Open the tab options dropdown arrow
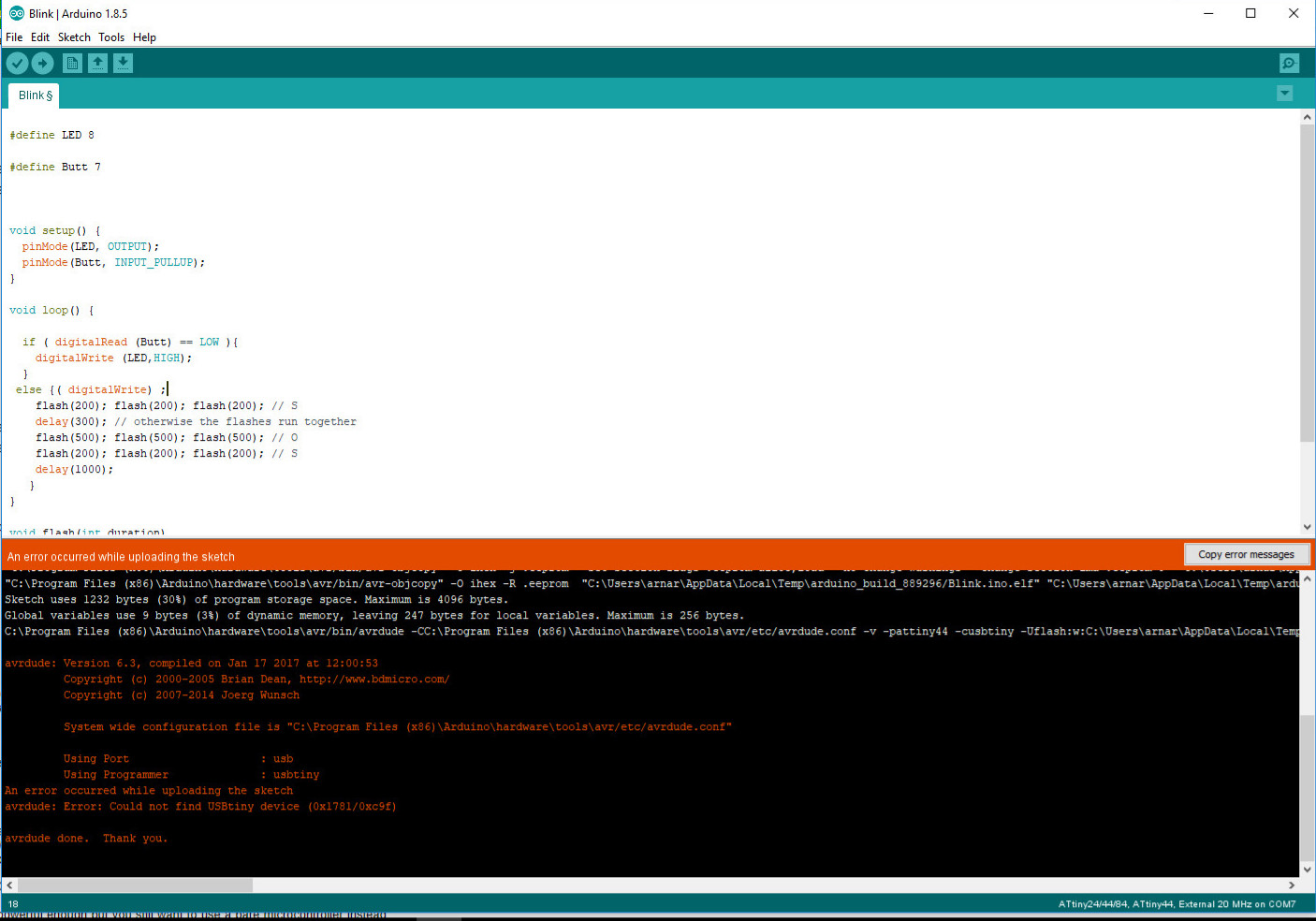The image size is (1316, 921). 1285,94
